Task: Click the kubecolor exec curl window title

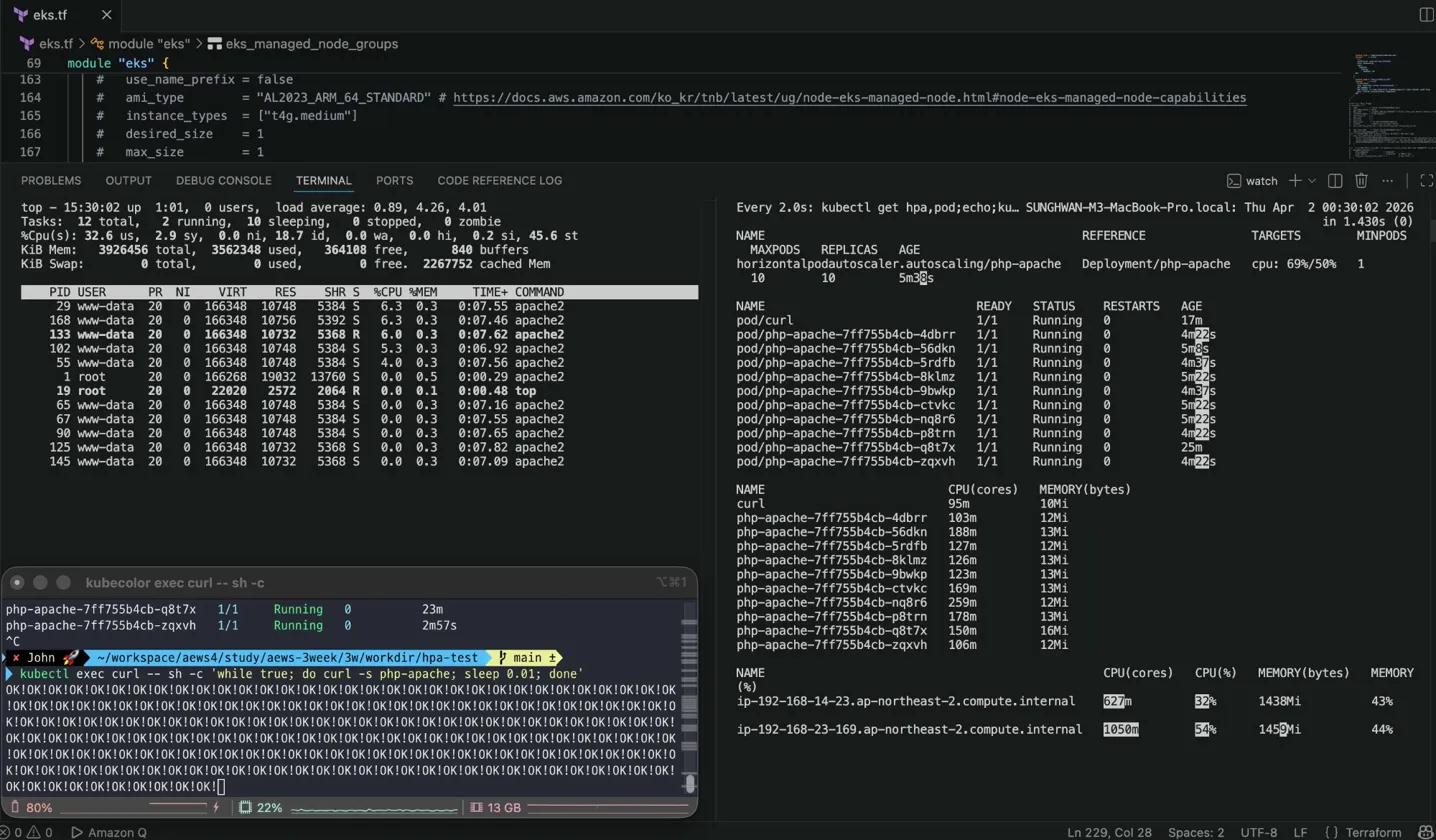Action: pos(175,582)
